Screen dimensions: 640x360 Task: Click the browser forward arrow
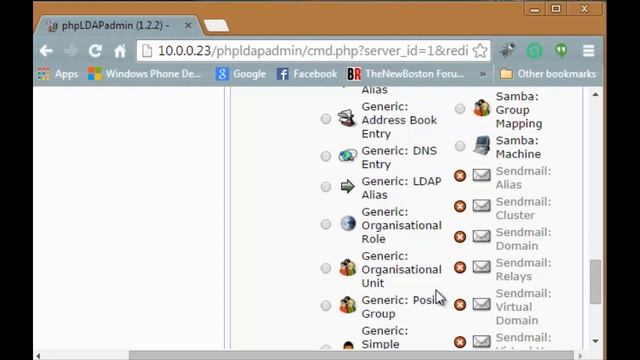click(x=71, y=51)
